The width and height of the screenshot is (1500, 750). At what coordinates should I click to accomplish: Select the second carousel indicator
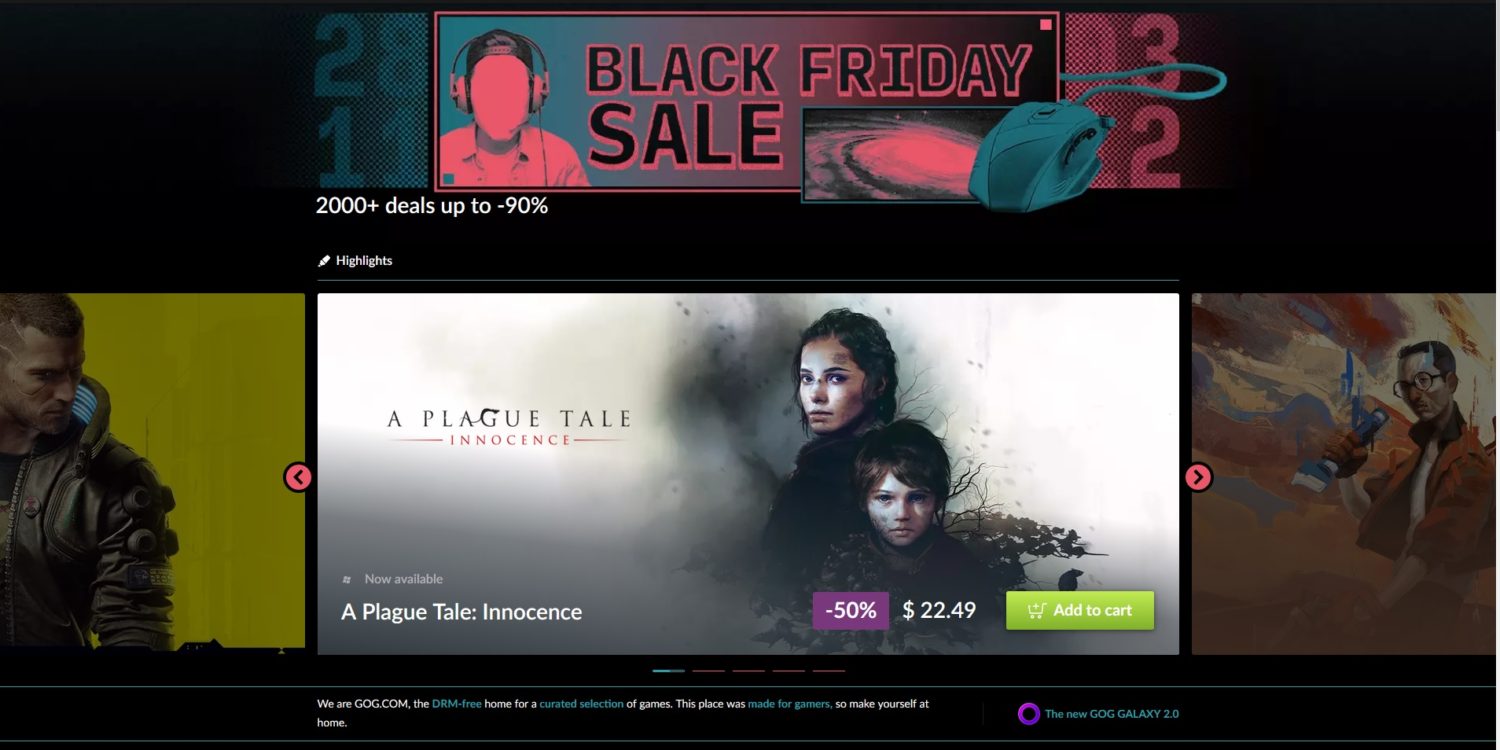[708, 670]
